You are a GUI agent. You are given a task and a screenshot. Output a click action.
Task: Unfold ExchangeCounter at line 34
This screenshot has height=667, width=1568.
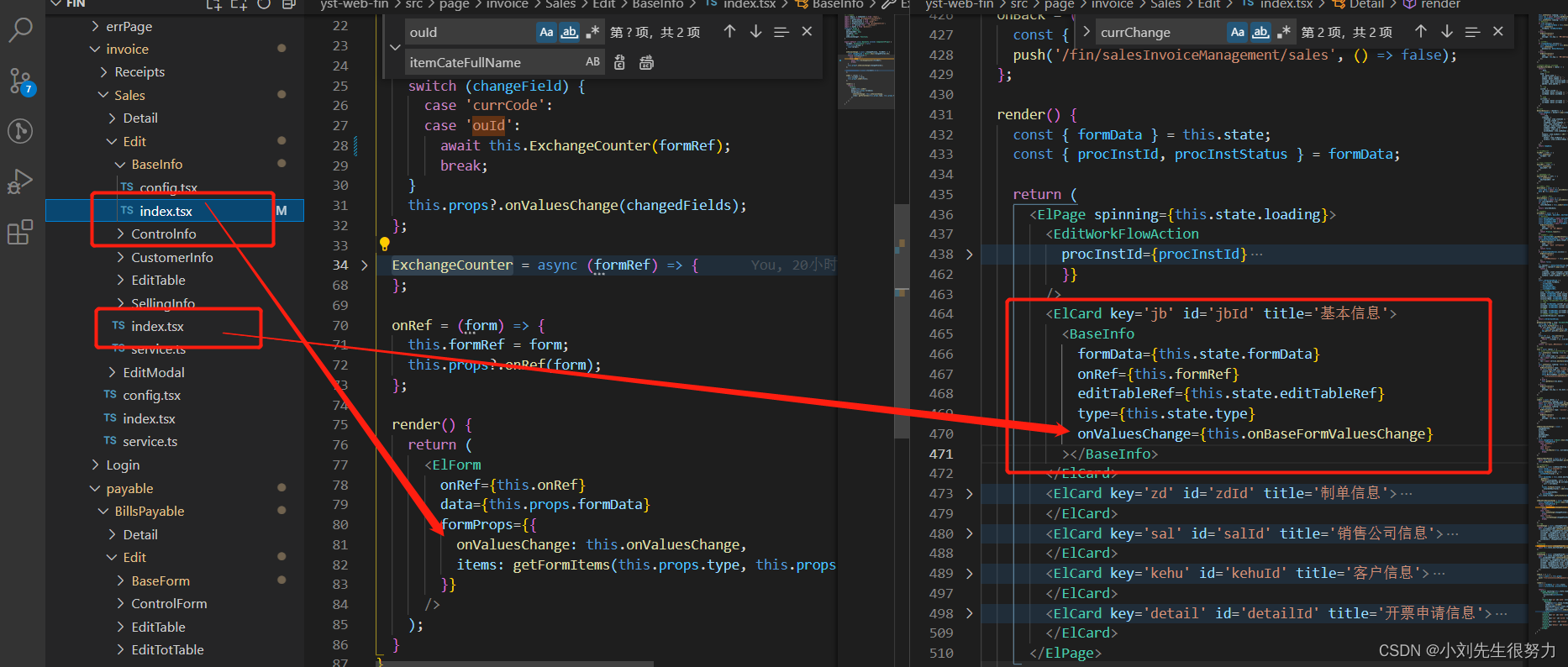point(364,265)
